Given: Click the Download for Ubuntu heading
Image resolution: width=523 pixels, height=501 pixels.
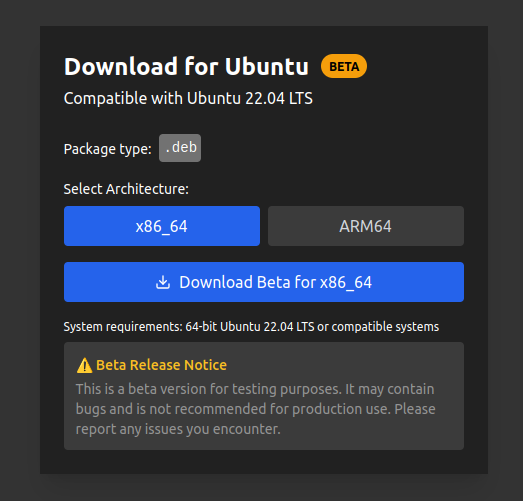Looking at the screenshot, I should (x=186, y=66).
